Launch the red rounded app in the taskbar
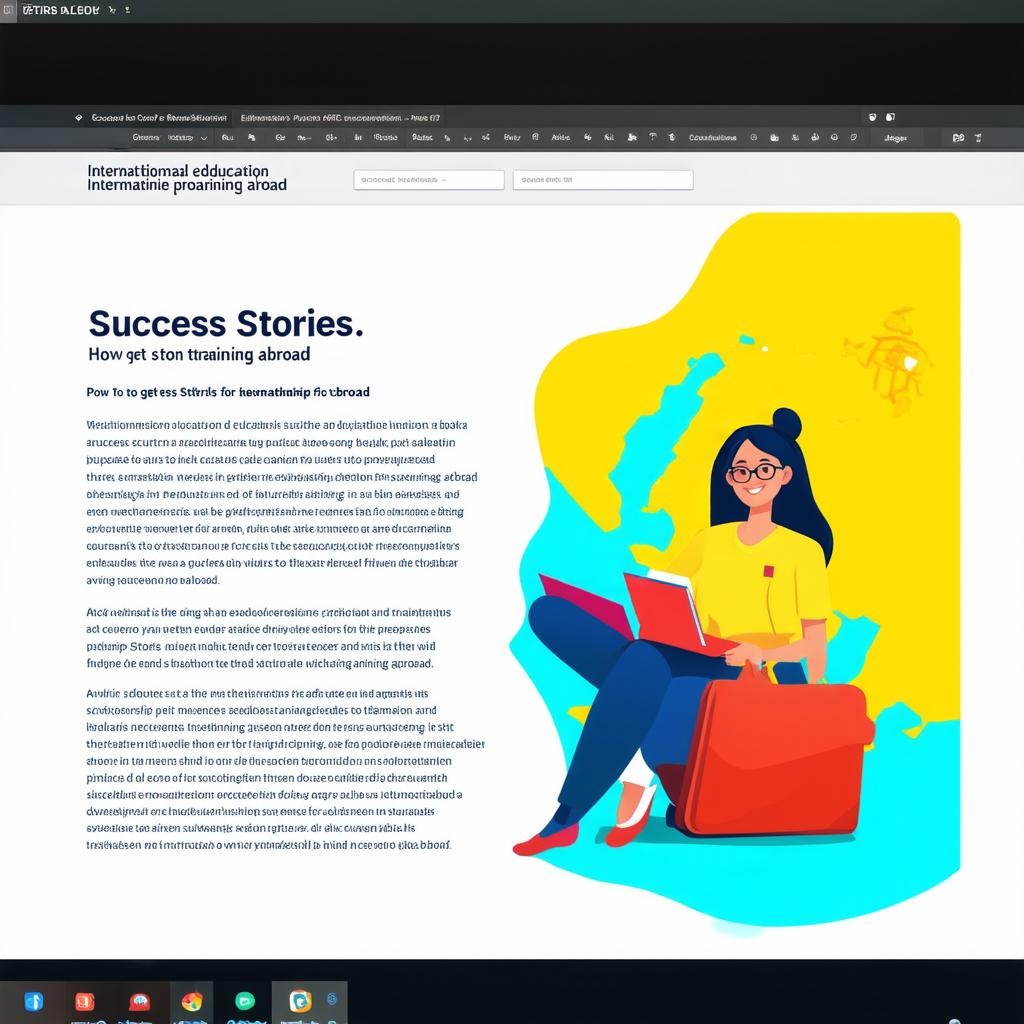Viewport: 1024px width, 1024px height. click(x=139, y=1001)
